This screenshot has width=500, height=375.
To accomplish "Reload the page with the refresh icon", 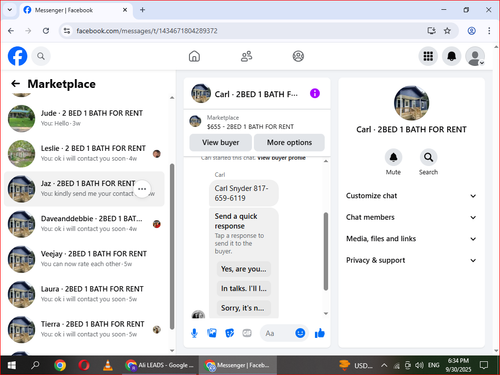I will click(x=46, y=31).
